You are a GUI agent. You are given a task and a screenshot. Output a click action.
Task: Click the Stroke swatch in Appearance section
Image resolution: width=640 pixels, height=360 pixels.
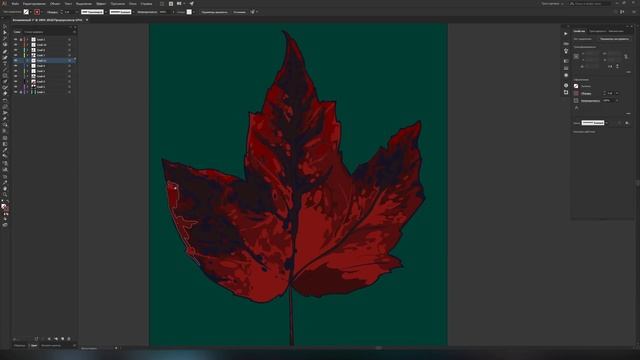(x=576, y=93)
